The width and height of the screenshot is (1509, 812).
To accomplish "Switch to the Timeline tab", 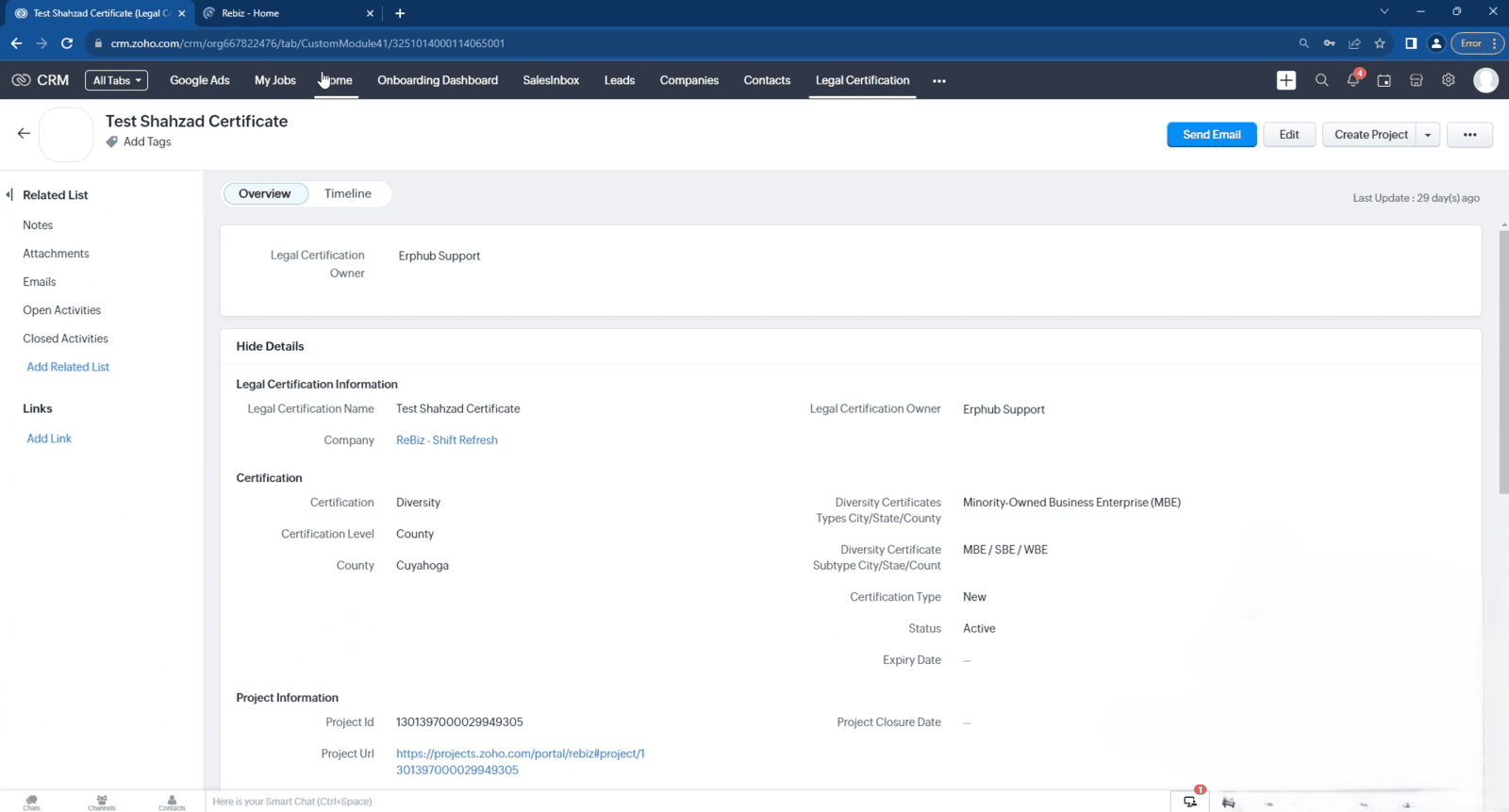I will coord(348,193).
